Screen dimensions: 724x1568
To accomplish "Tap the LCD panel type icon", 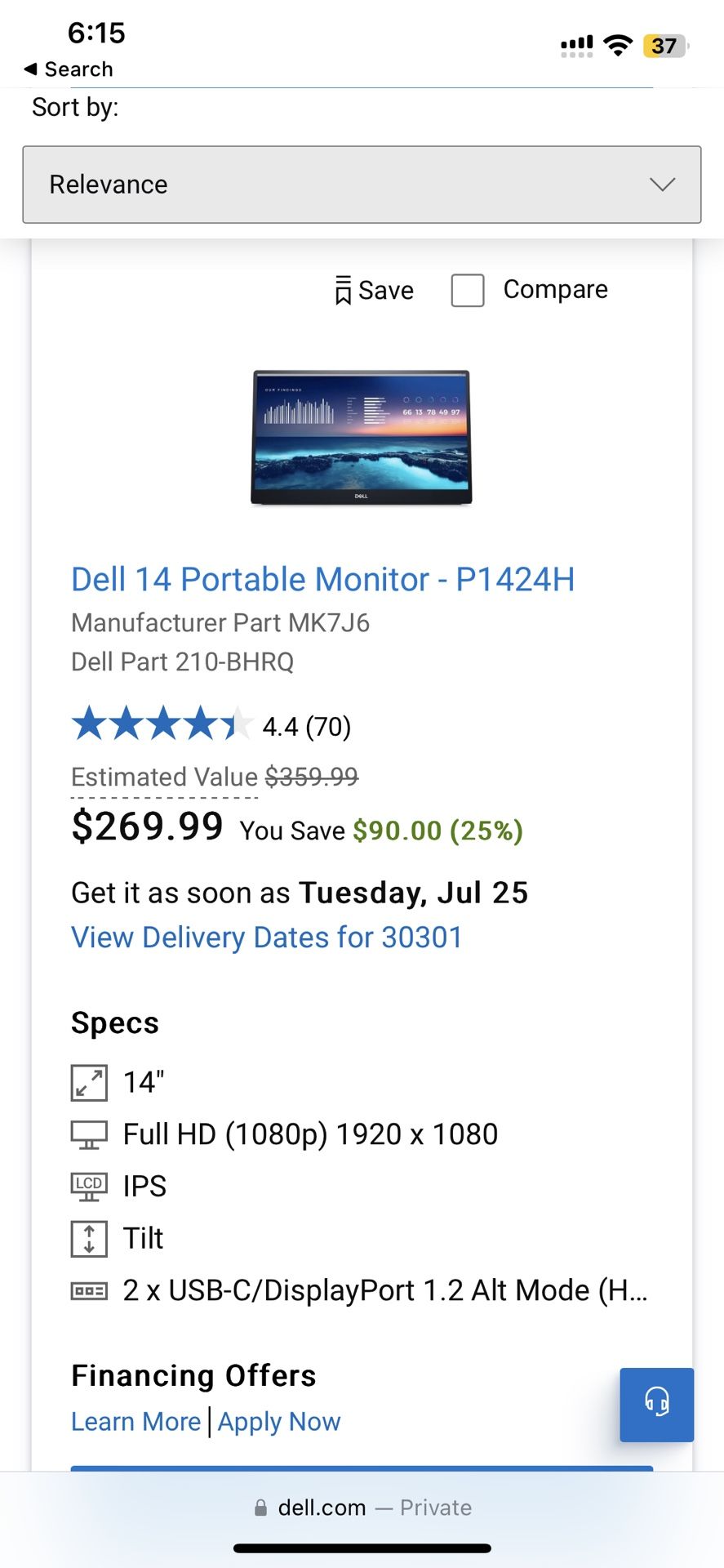I will [x=89, y=1187].
